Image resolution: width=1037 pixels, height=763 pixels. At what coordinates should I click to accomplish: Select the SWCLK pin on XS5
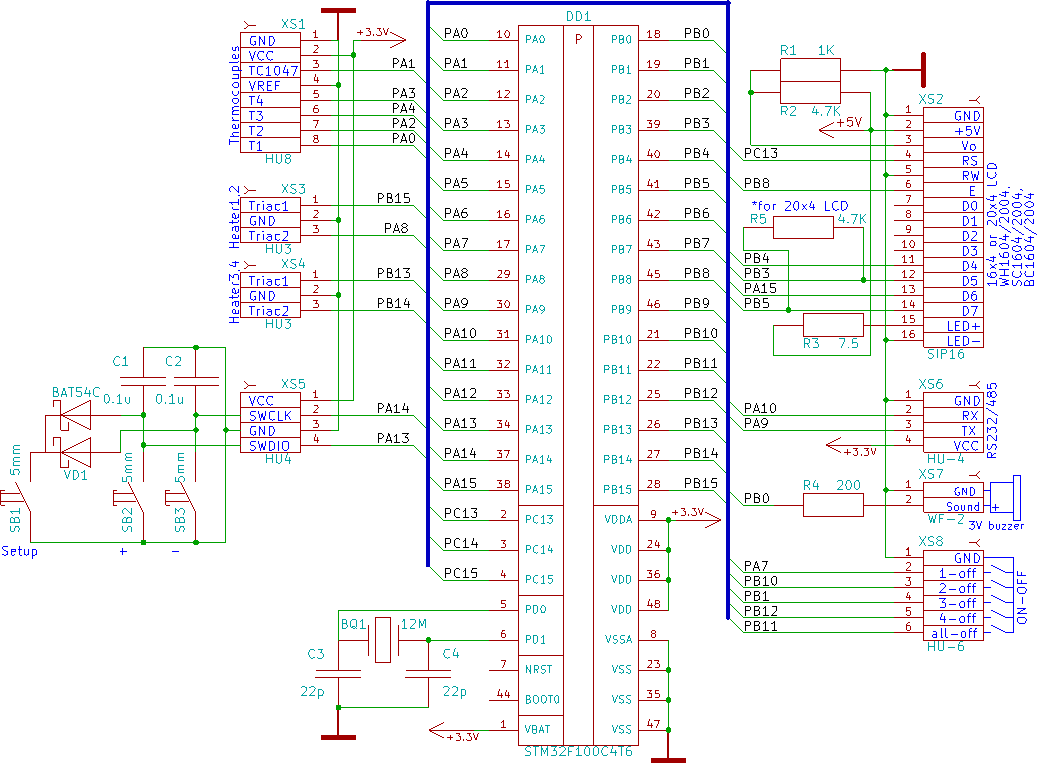pyautogui.click(x=270, y=415)
